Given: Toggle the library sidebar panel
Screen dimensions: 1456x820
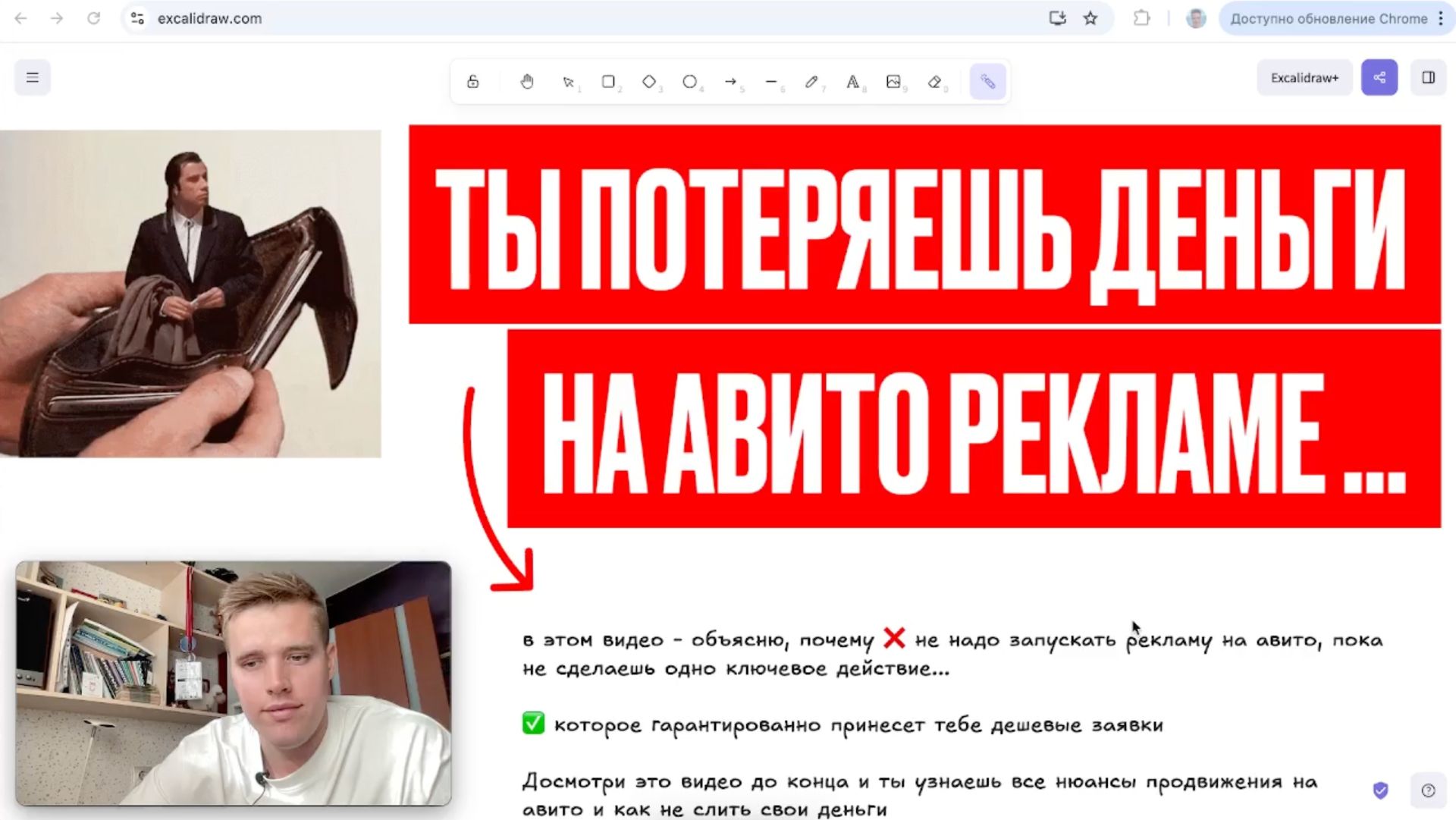Looking at the screenshot, I should 1429,77.
